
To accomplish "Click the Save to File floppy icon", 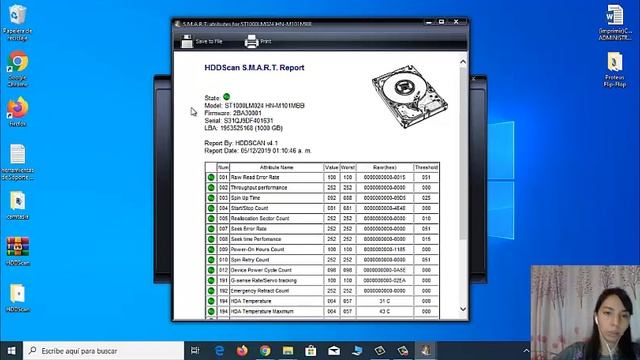I will pyautogui.click(x=187, y=41).
